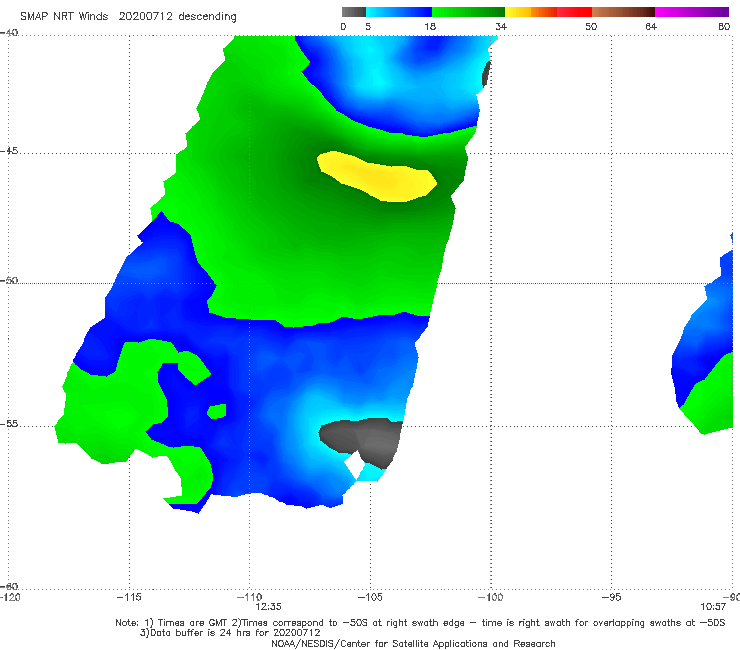Click longitude axis label -100
The height and width of the screenshot is (650, 740).
pyautogui.click(x=491, y=598)
